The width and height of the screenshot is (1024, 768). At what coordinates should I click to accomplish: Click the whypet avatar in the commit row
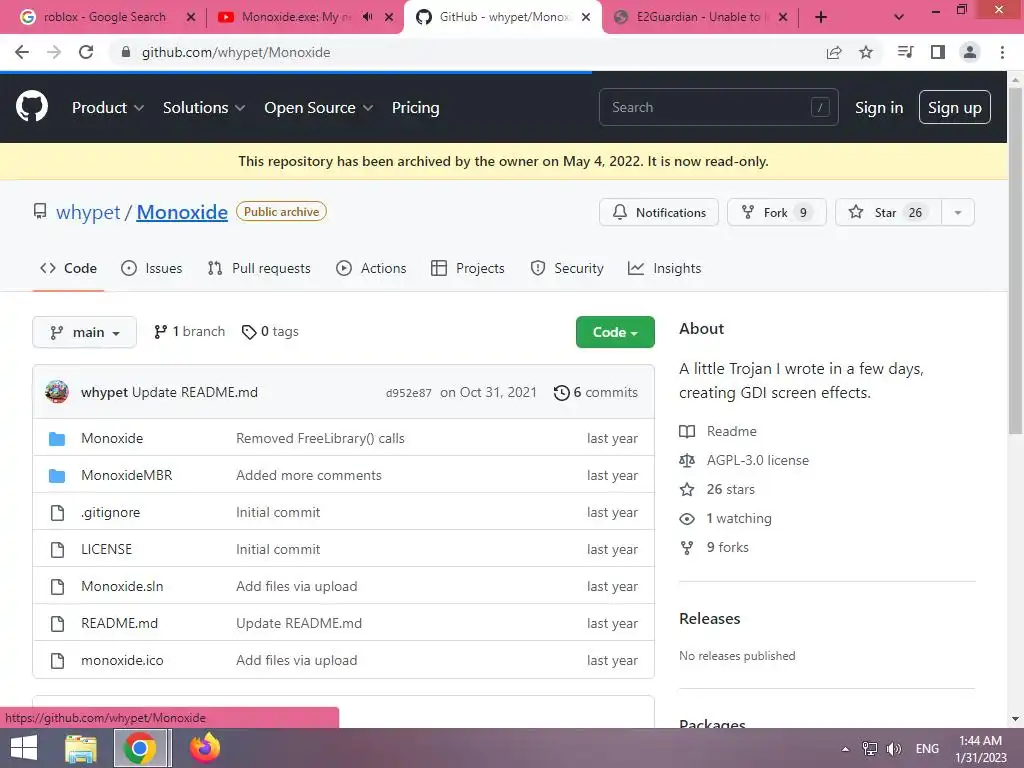[57, 392]
